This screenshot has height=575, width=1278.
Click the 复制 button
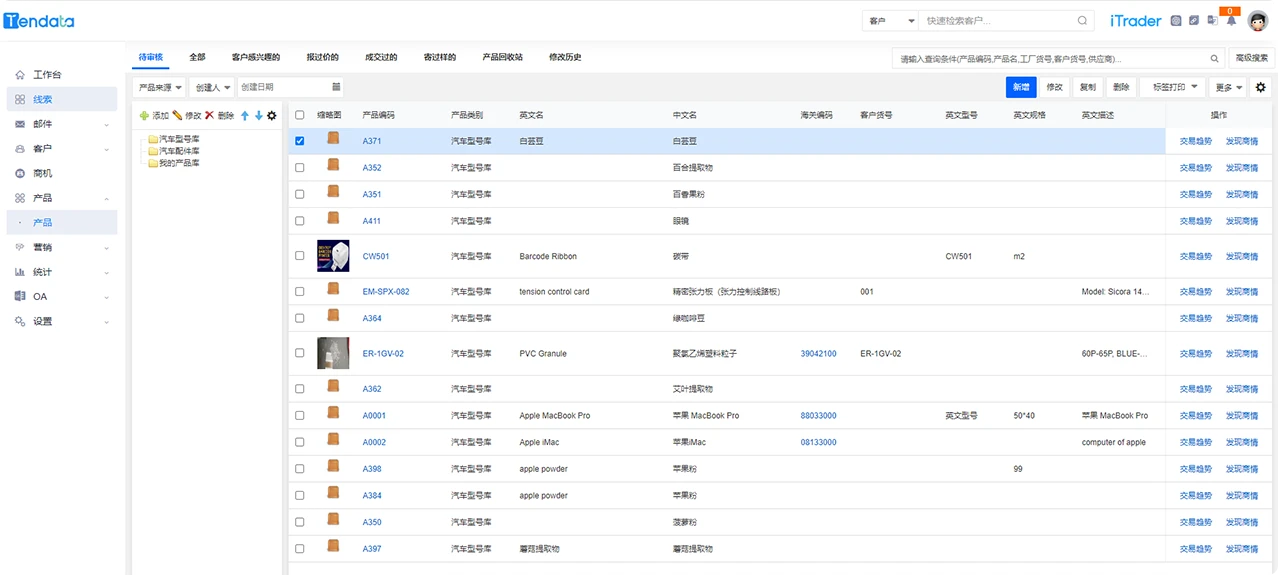click(1087, 88)
